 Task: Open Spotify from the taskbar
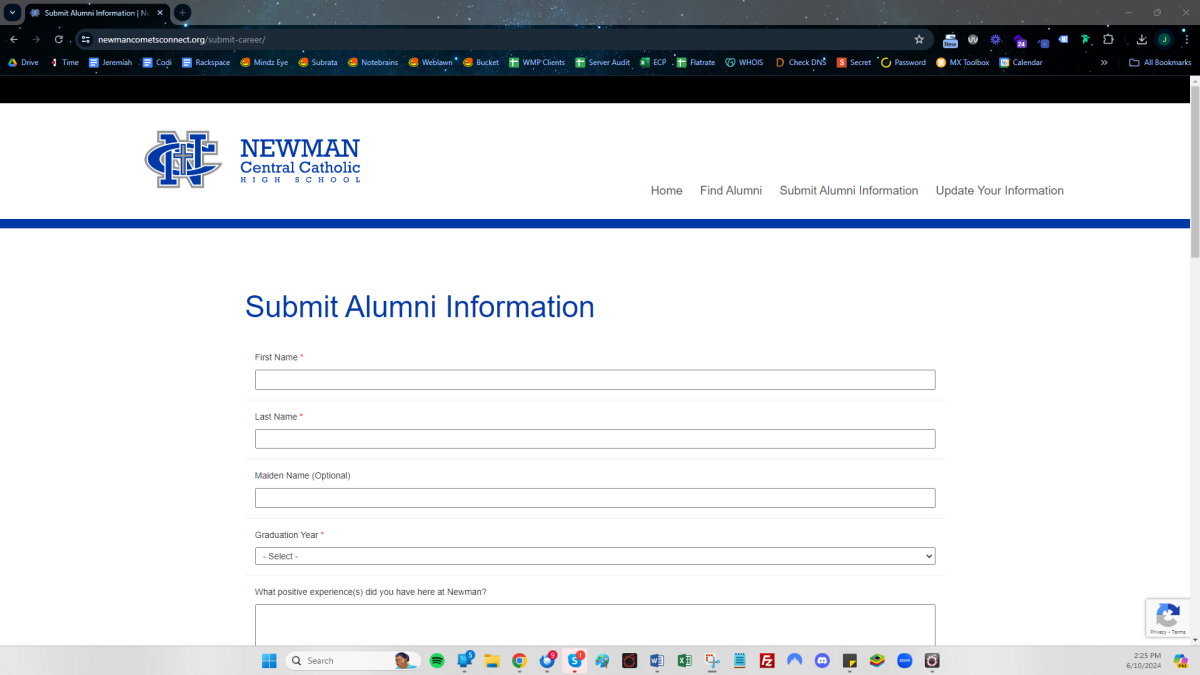pos(437,661)
